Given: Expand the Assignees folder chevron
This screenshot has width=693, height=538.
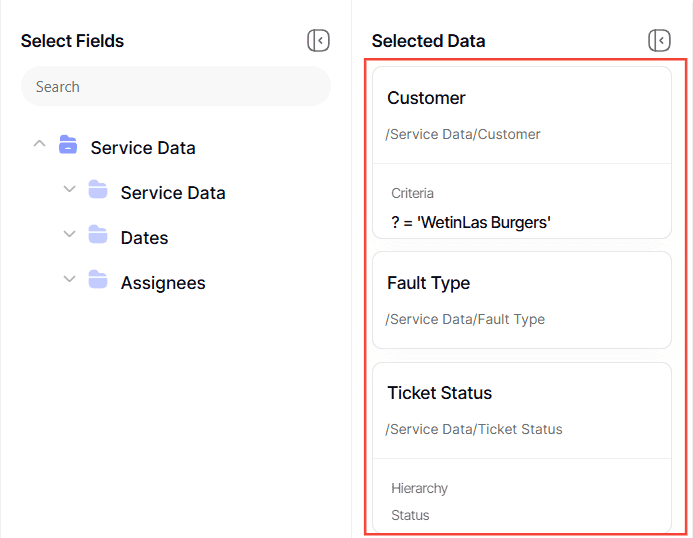Looking at the screenshot, I should coord(69,279).
